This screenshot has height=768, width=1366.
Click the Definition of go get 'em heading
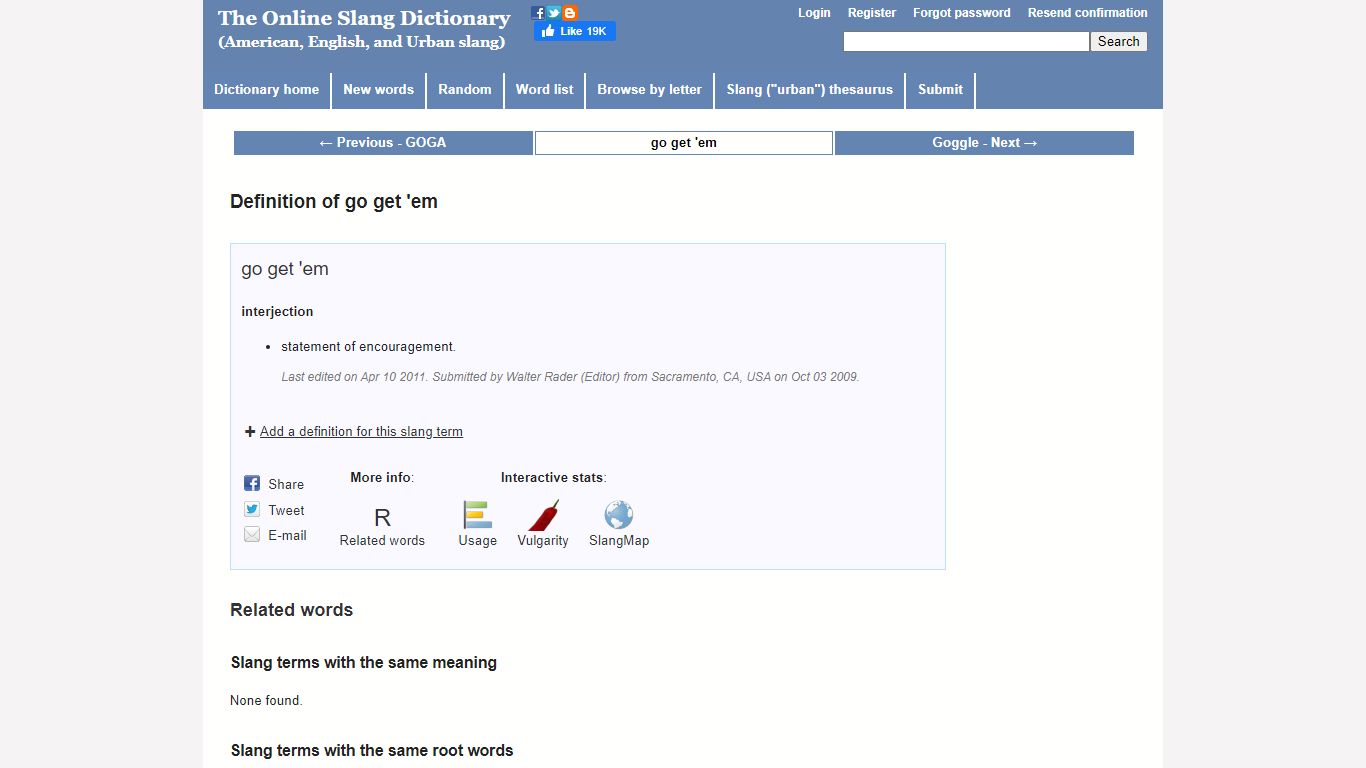point(334,201)
